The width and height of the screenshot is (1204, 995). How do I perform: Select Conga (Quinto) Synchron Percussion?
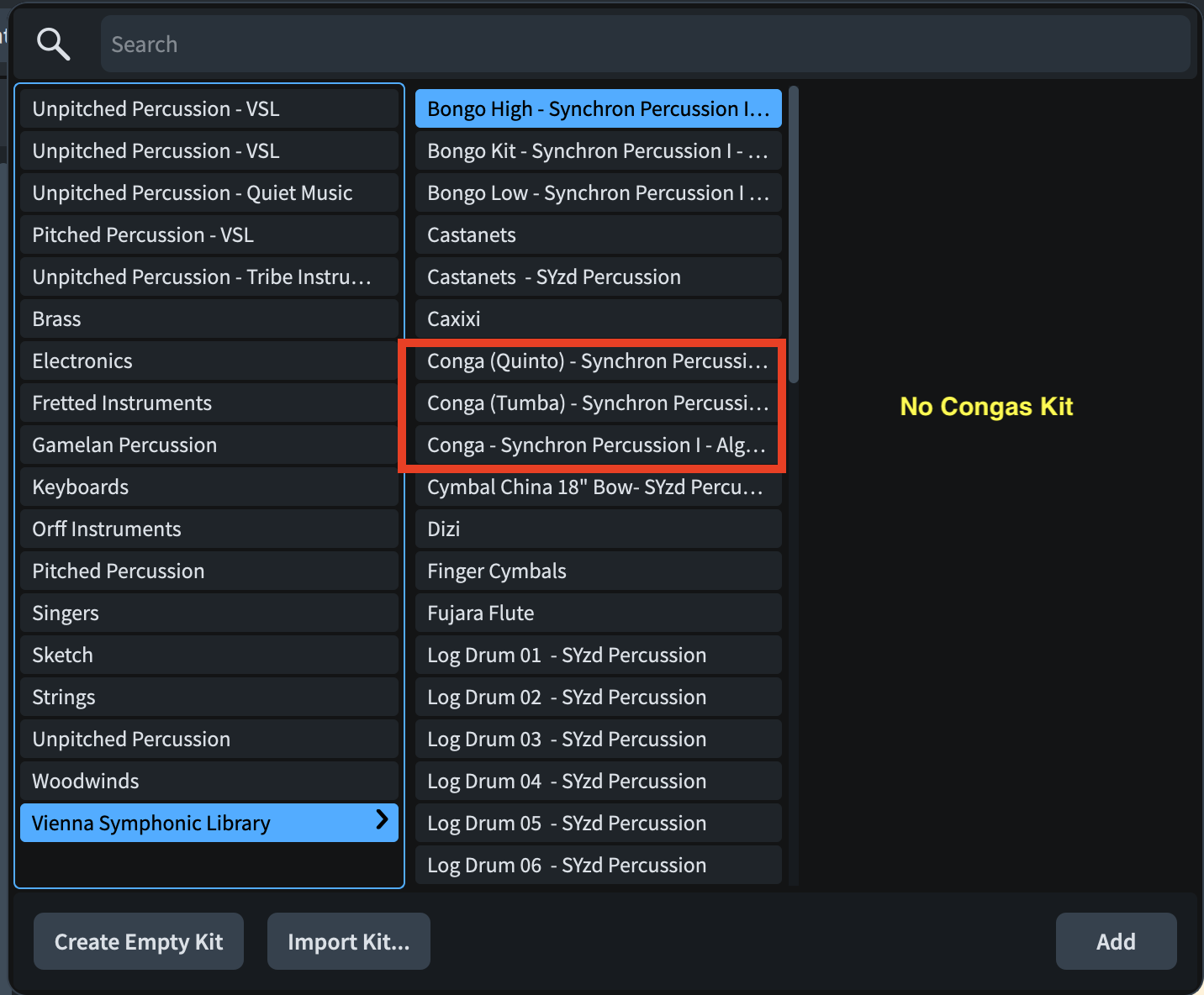[x=597, y=361]
